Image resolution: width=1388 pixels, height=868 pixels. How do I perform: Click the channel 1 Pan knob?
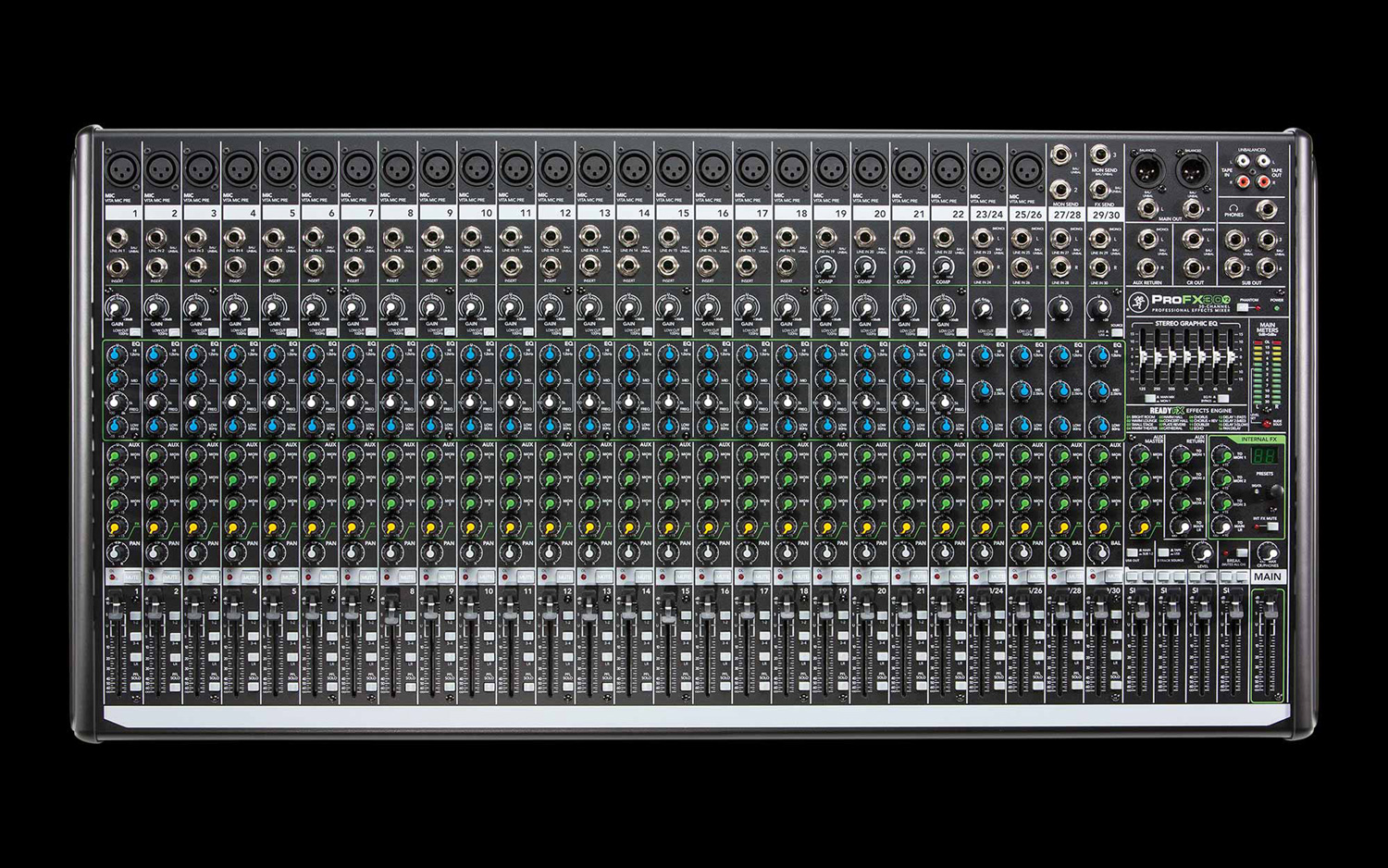[x=115, y=553]
